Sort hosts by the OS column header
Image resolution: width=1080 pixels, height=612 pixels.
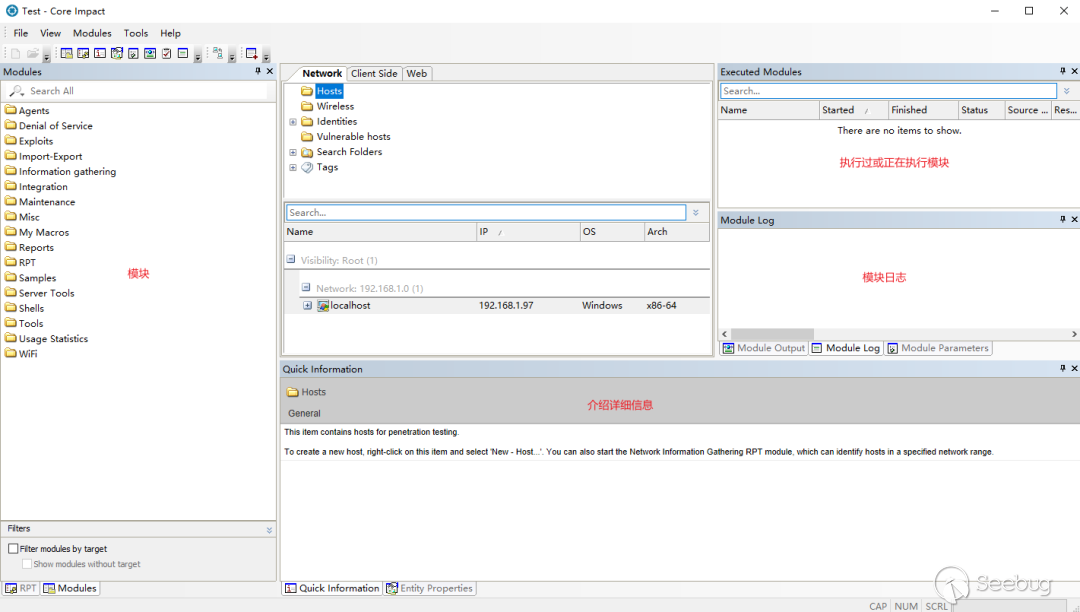[612, 232]
